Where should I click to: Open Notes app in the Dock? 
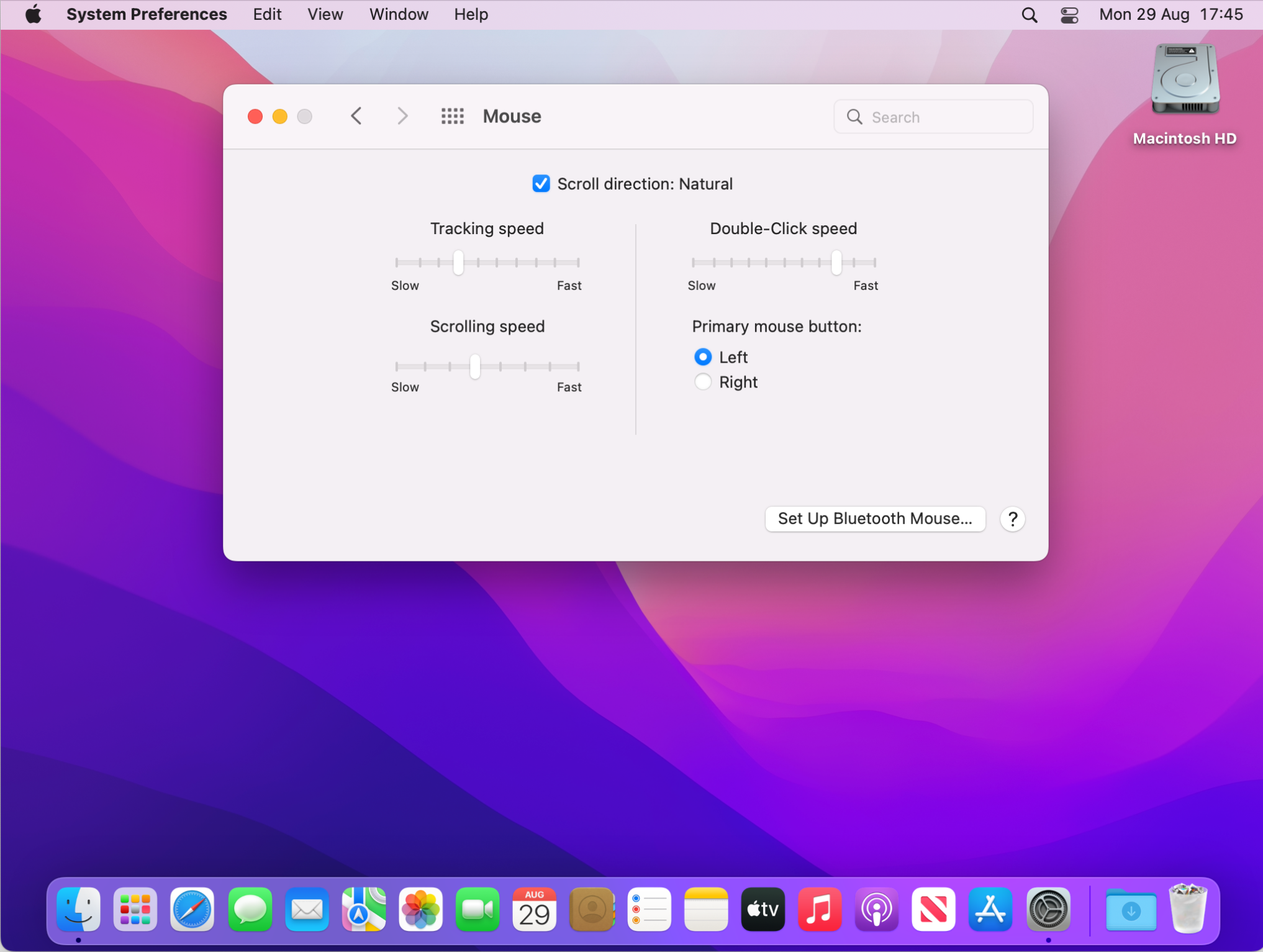point(706,910)
